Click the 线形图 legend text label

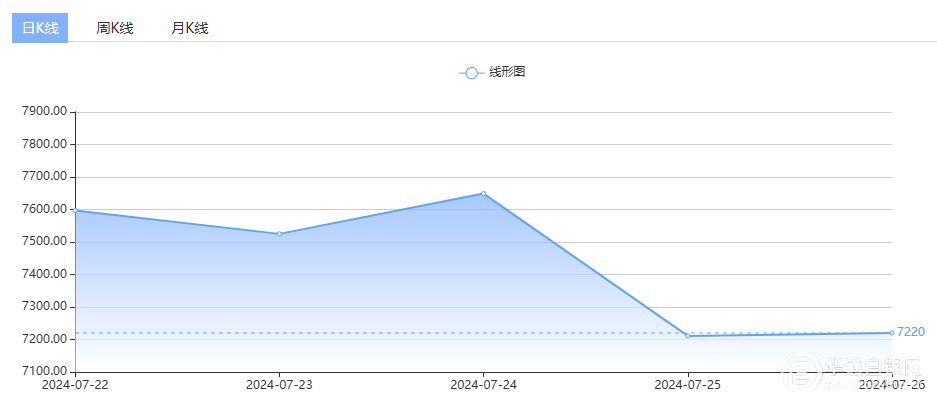pos(507,73)
